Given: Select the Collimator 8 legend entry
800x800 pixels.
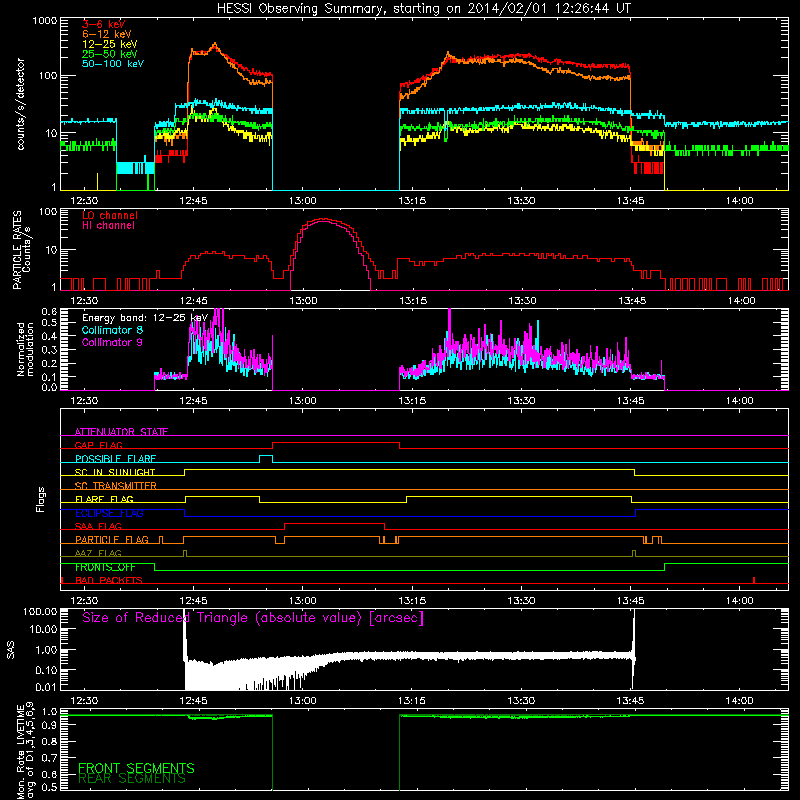Looking at the screenshot, I should [x=112, y=330].
